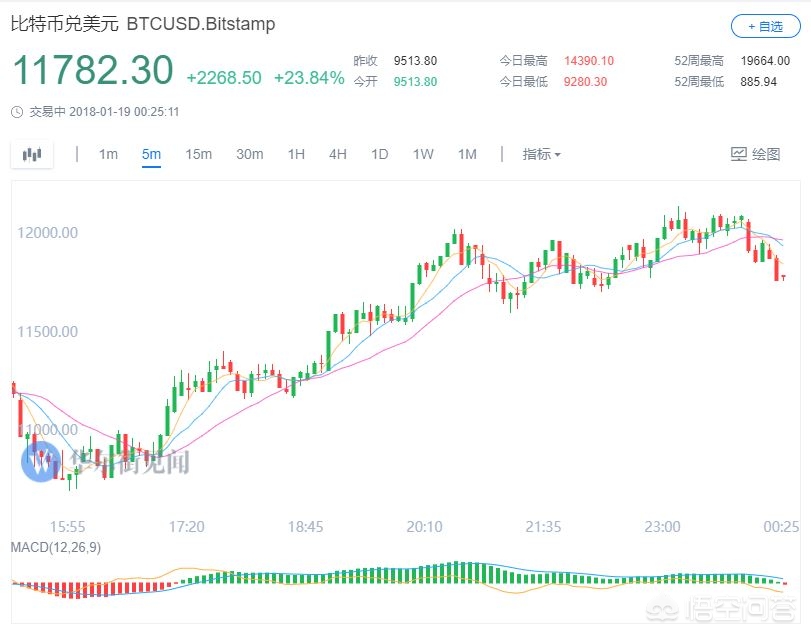This screenshot has height=637, width=811.
Task: Select the 1H timeframe
Action: 296,154
